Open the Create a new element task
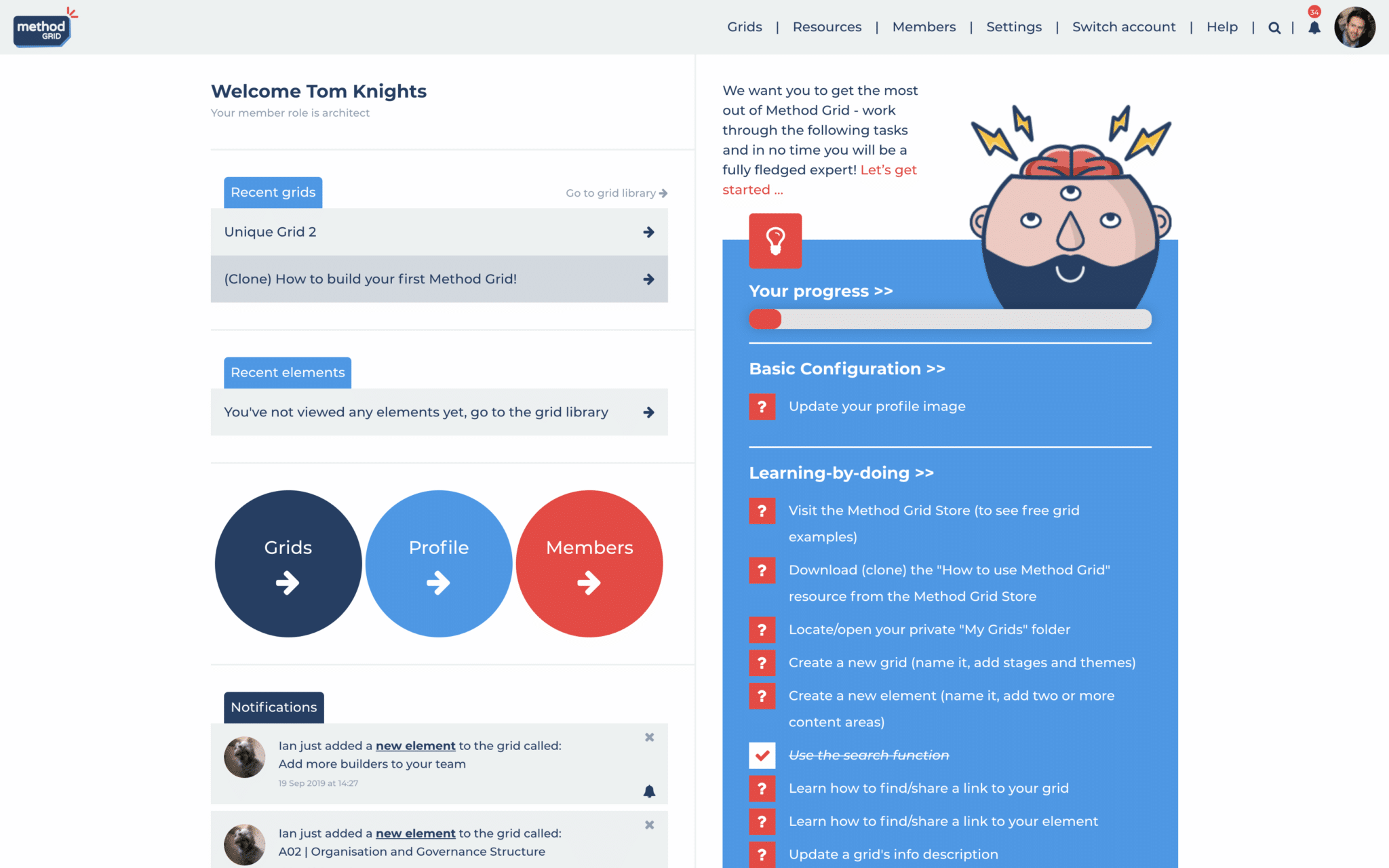This screenshot has width=1389, height=868. 952,709
